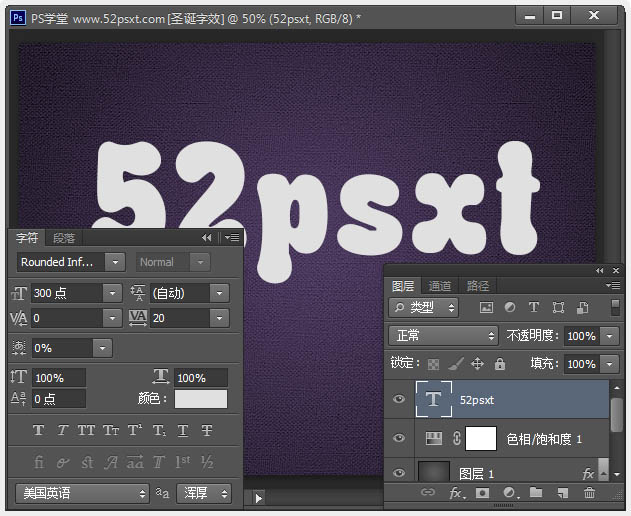Delete layer using the trash icon
The image size is (631, 516).
tap(589, 493)
